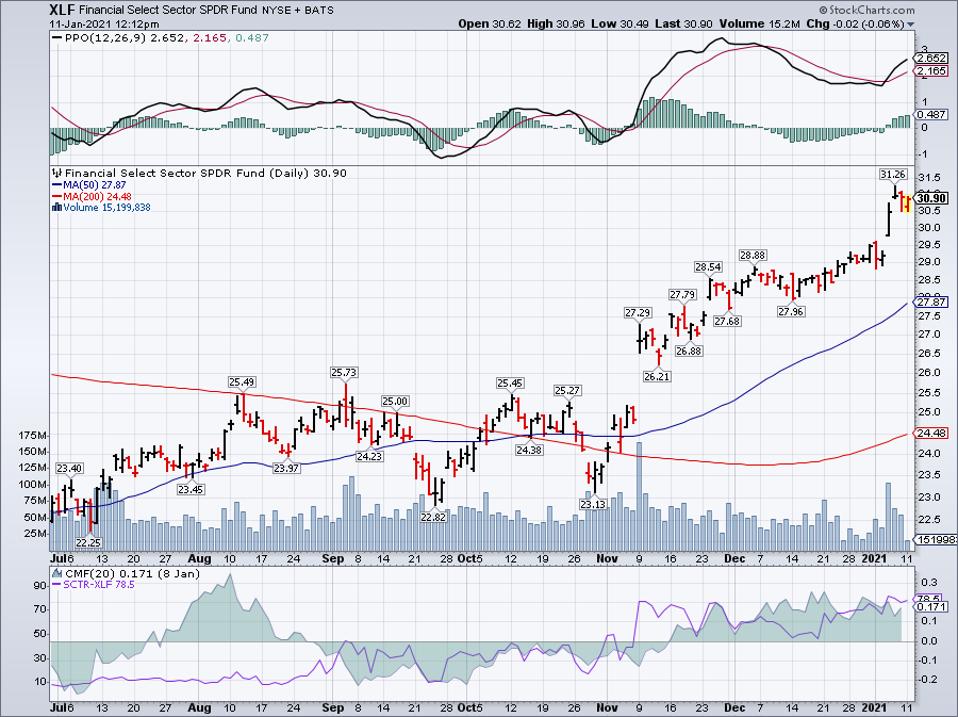The height and width of the screenshot is (717, 958).
Task: Click the 0.487 histogram axis tag
Action: pyautogui.click(x=931, y=114)
